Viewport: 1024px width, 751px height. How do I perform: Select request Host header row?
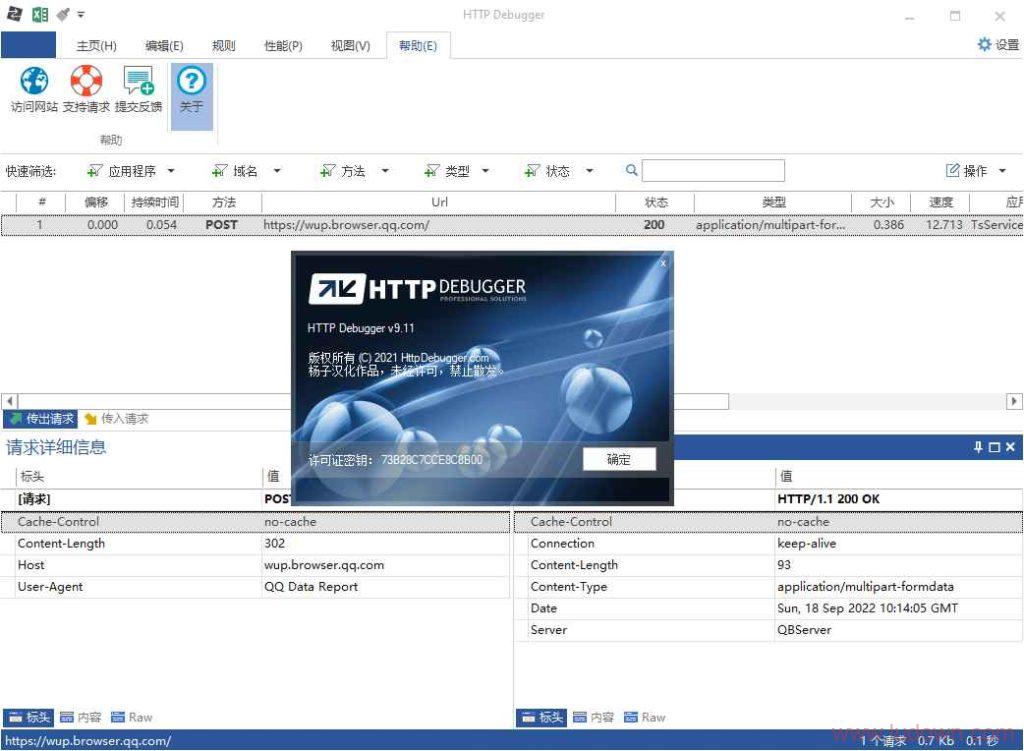point(255,565)
